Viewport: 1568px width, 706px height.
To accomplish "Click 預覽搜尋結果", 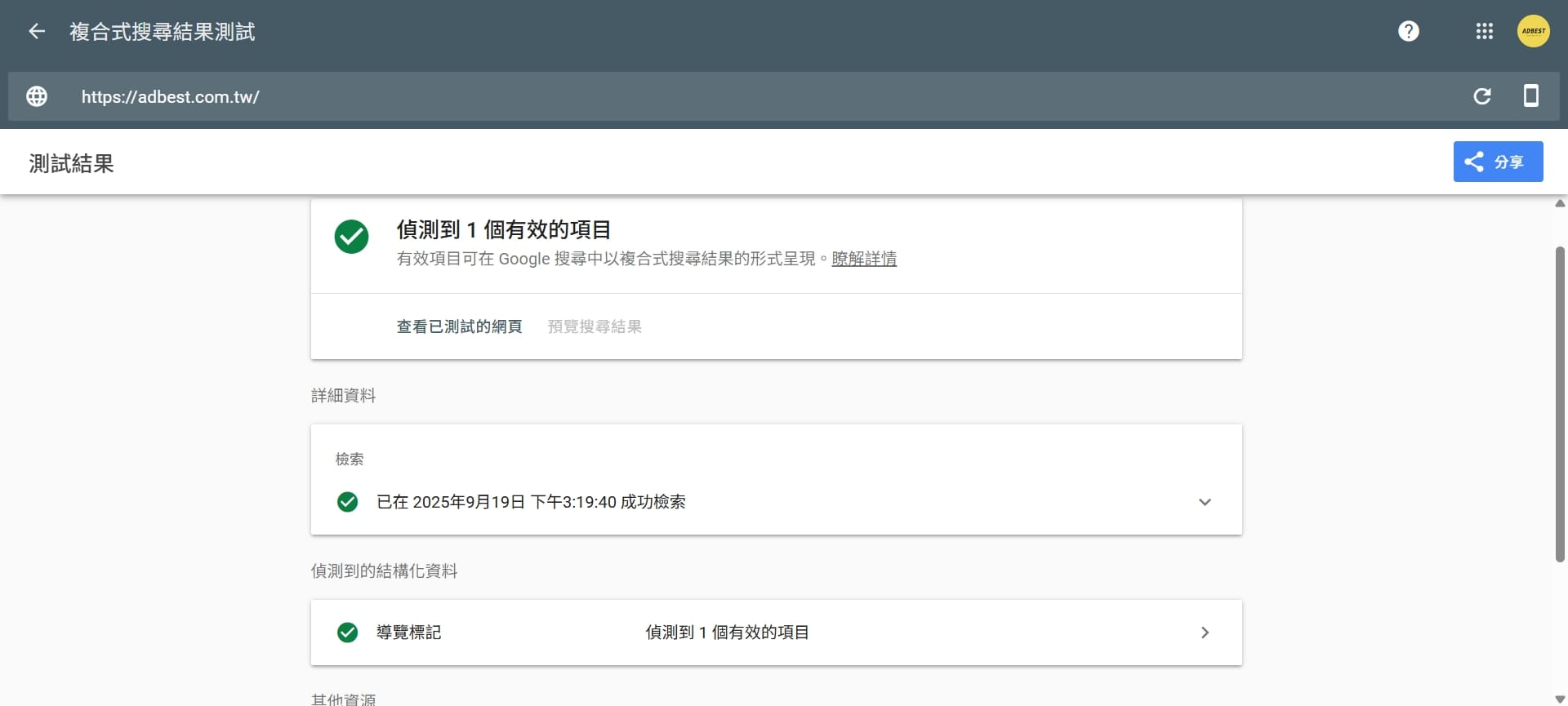I will [x=595, y=326].
